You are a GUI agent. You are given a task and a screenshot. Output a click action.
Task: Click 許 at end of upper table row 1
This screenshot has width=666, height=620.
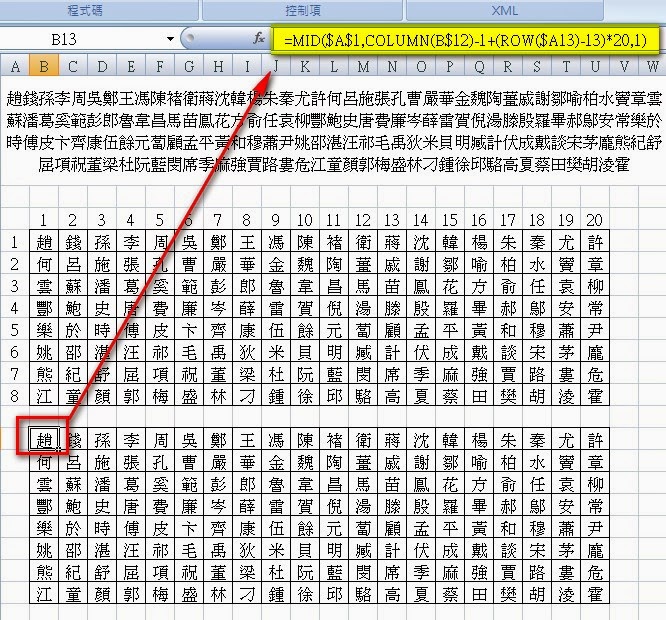coord(595,242)
